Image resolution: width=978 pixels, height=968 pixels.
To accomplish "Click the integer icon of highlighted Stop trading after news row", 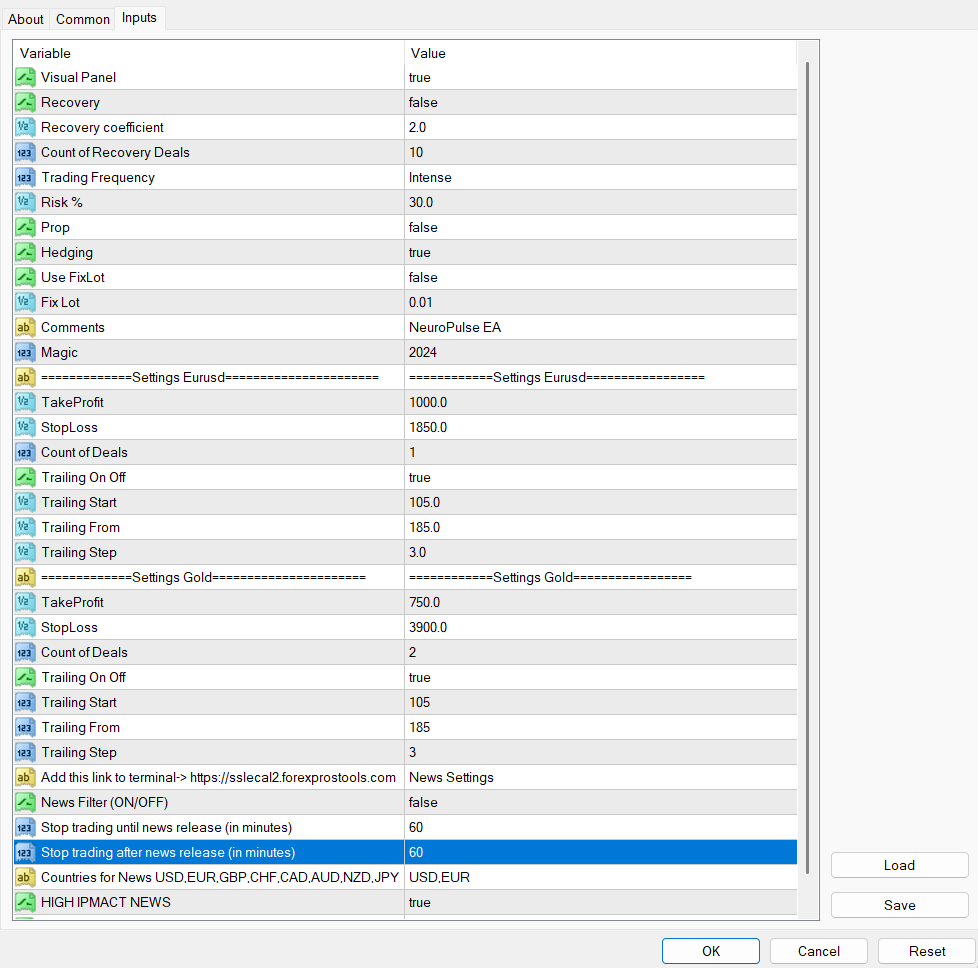I will tap(25, 852).
